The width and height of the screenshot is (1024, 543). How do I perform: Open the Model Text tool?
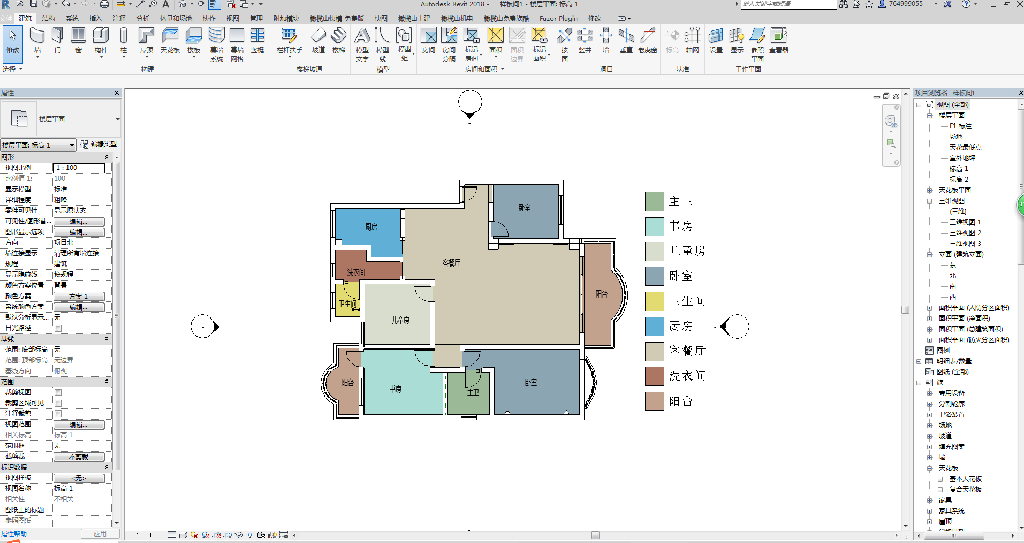pyautogui.click(x=361, y=42)
